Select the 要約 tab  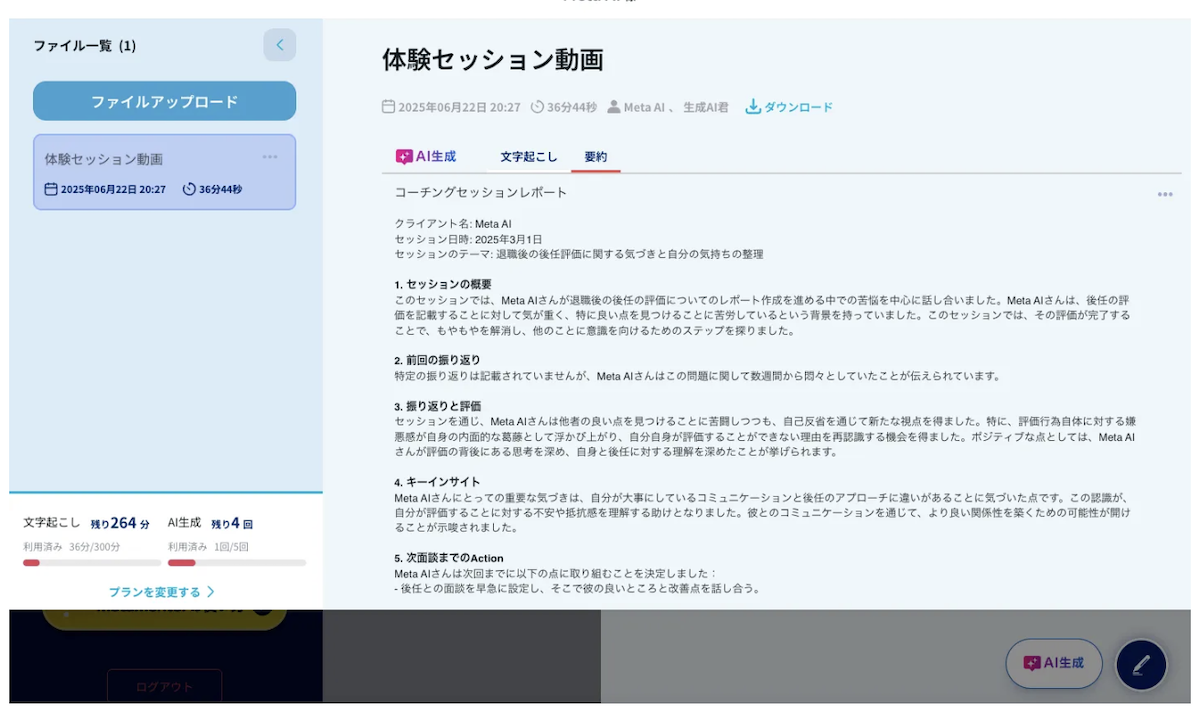pos(596,156)
